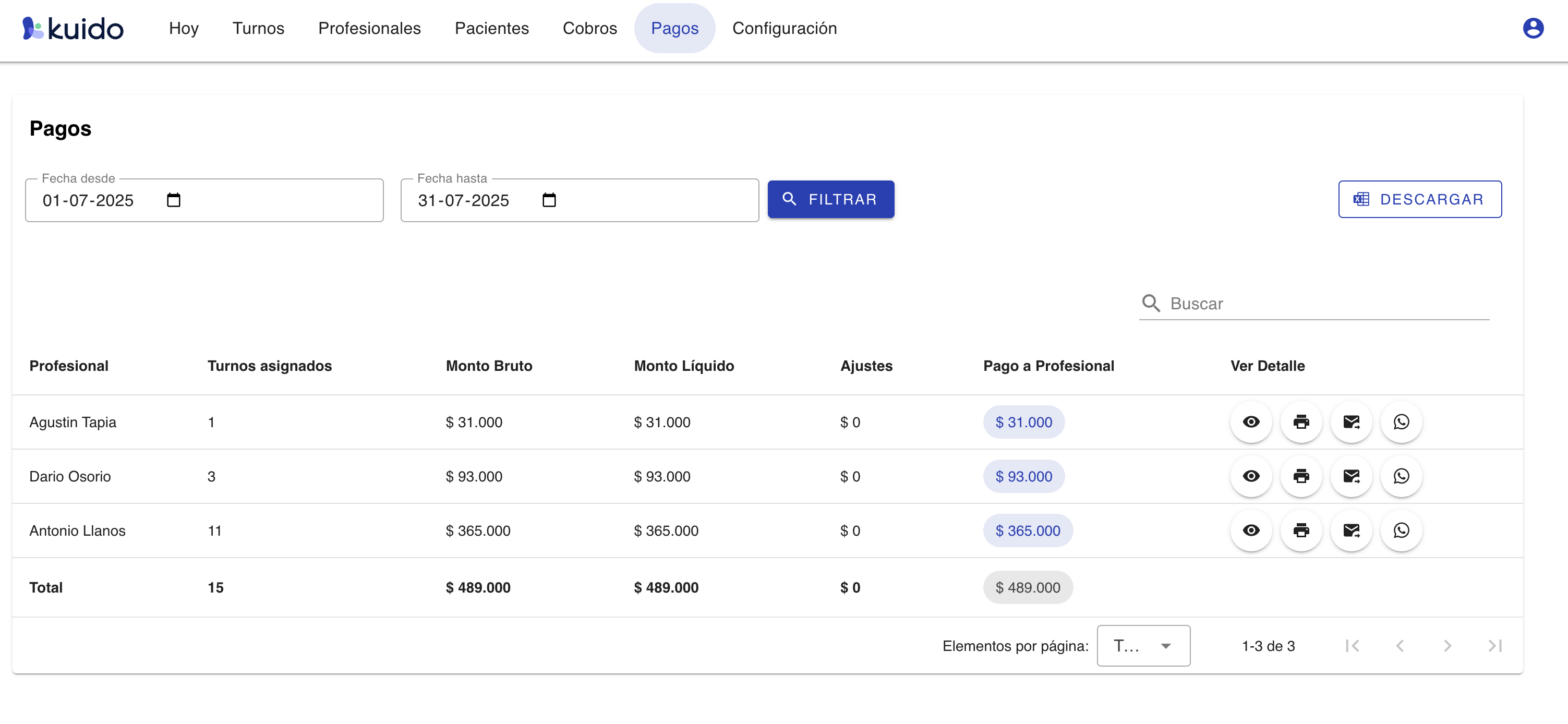Image resolution: width=1568 pixels, height=724 pixels.
Task: Open the user account profile icon
Action: pyautogui.click(x=1533, y=28)
